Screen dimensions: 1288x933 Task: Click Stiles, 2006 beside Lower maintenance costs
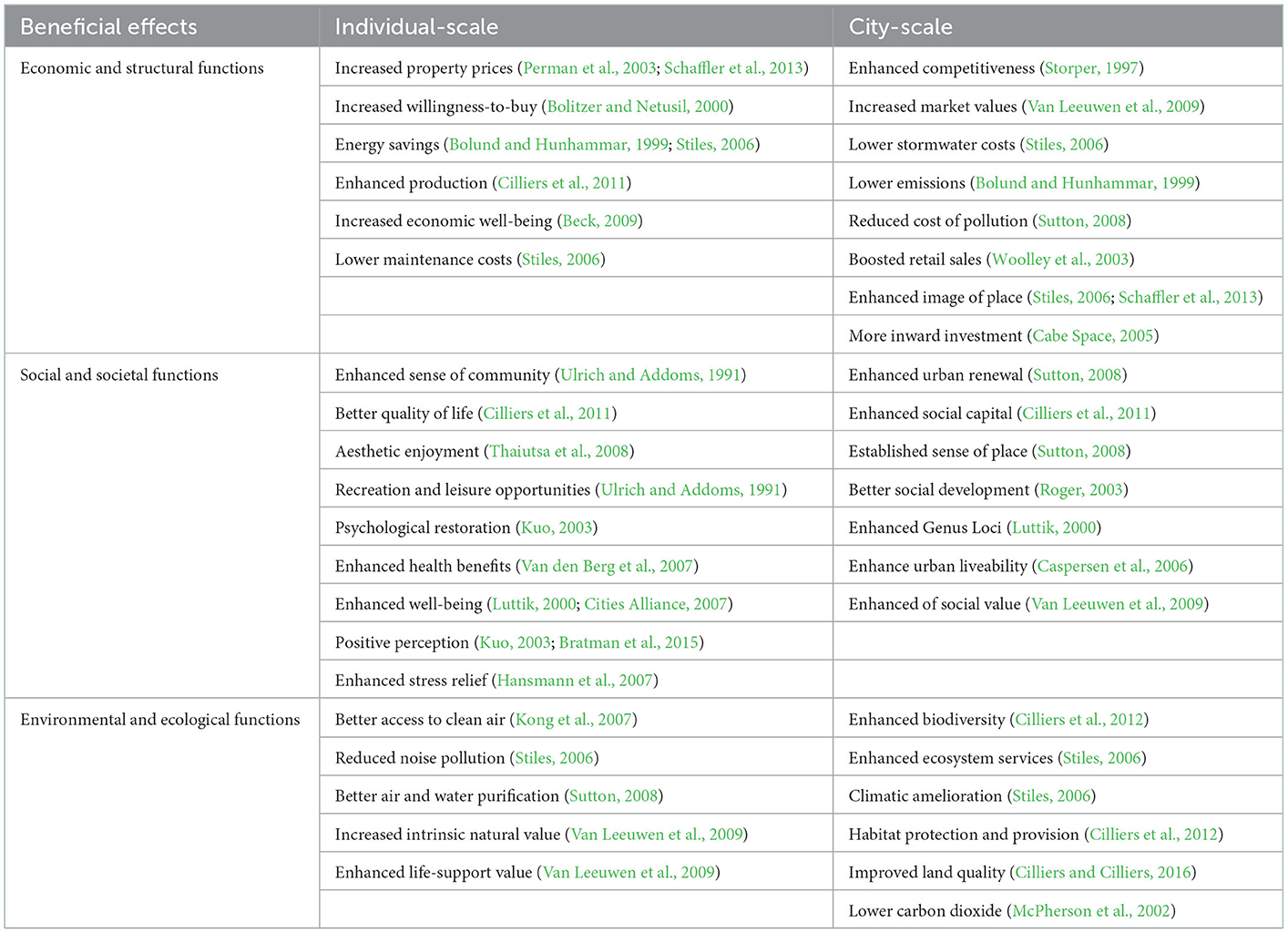click(561, 260)
